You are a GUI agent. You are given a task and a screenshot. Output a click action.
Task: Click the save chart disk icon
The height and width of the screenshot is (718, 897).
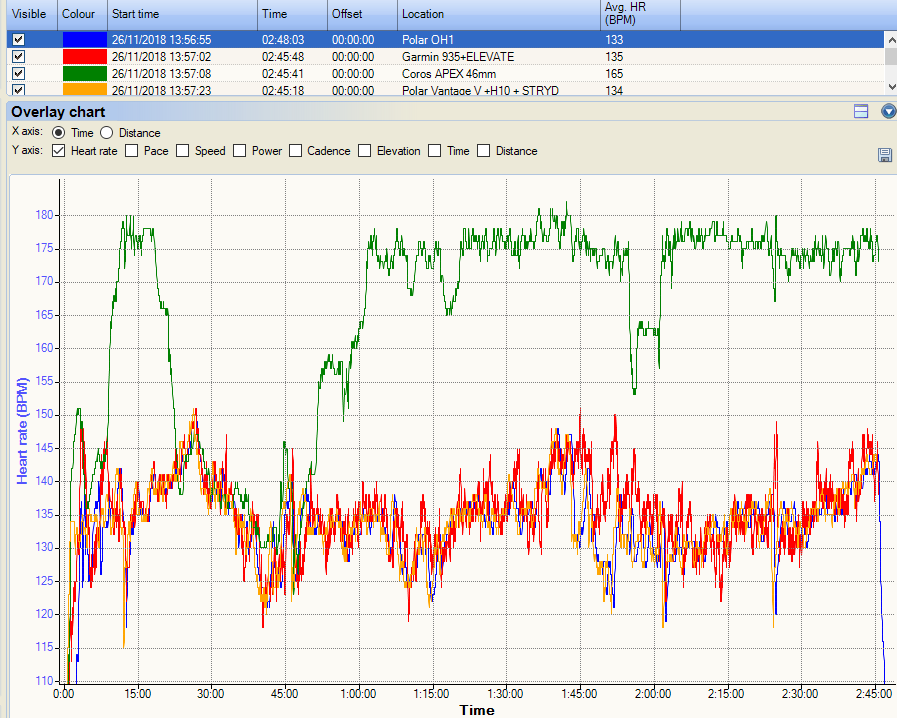884,154
